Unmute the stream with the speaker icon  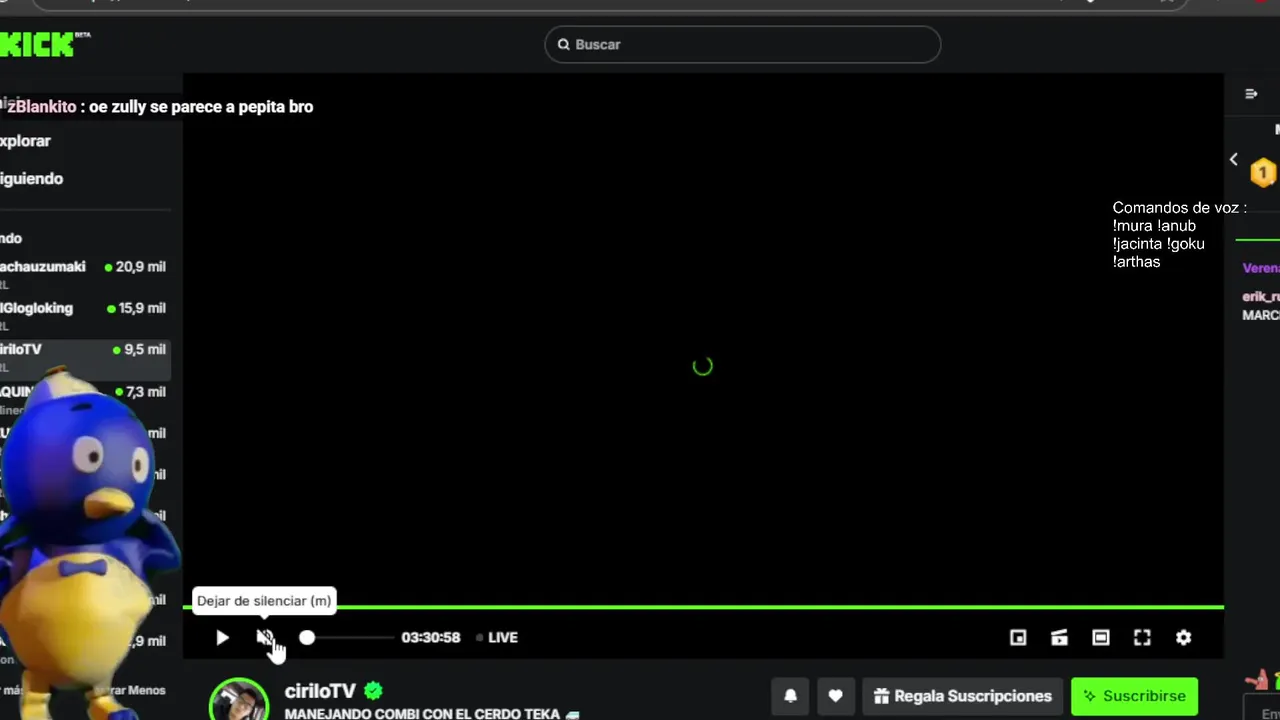coord(265,637)
